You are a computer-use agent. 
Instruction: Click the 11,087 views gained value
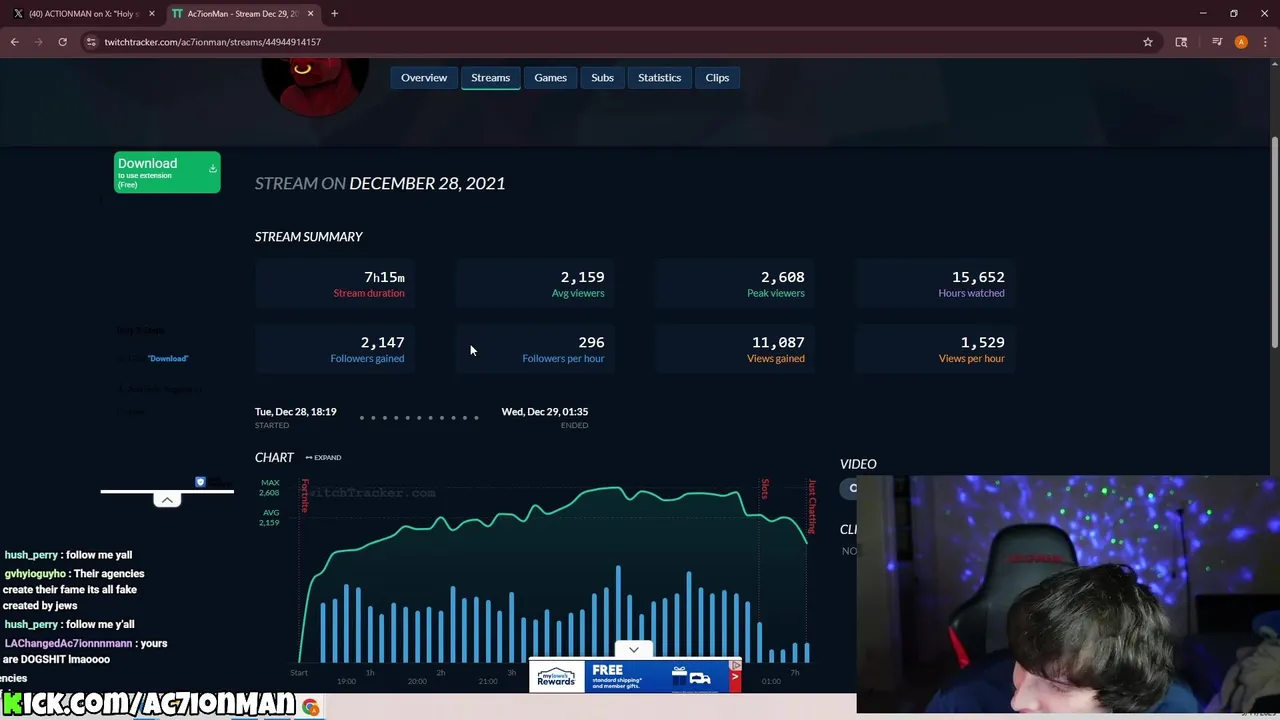coord(778,342)
